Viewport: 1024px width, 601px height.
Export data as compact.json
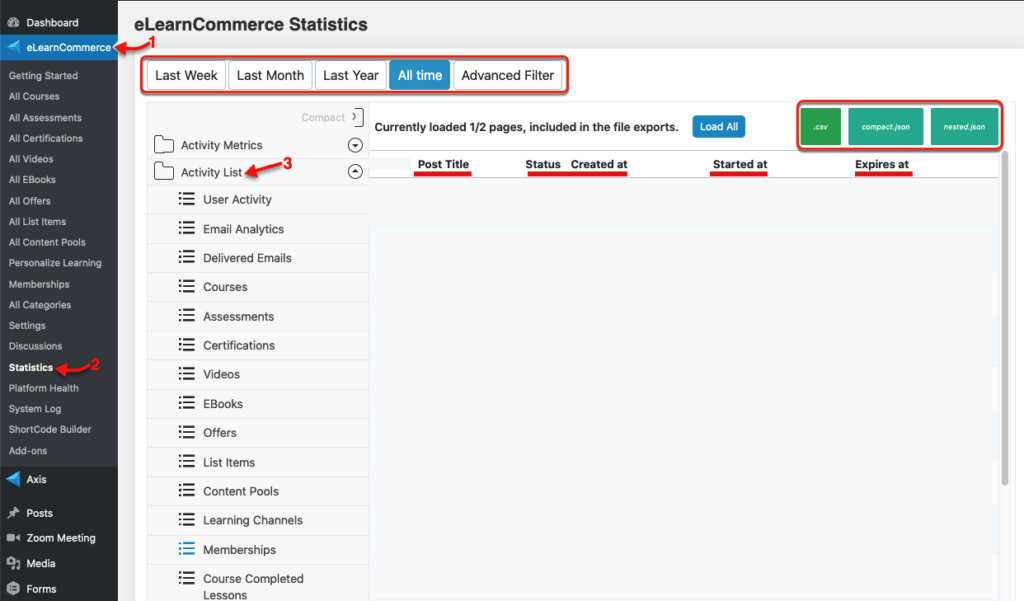coord(886,127)
